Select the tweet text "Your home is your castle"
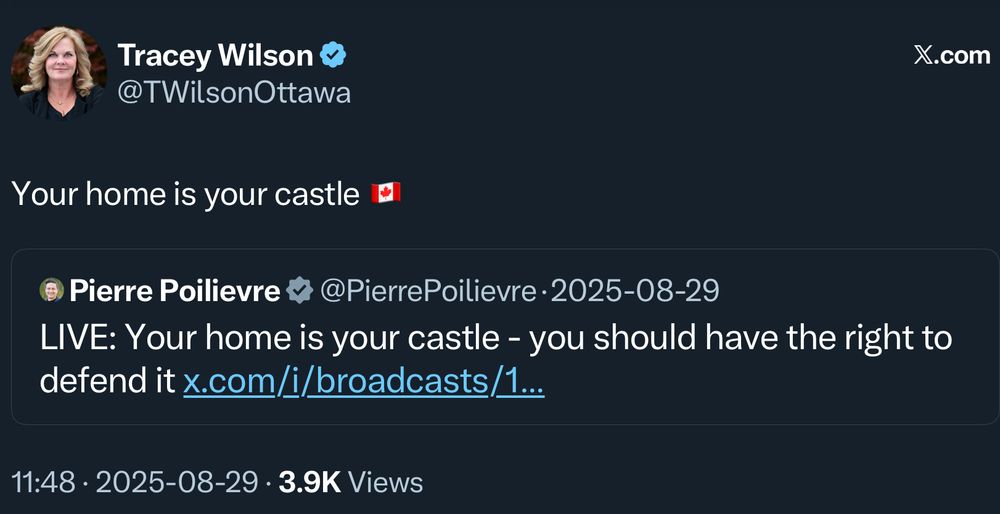Screen dimensions: 1000x514 [x=185, y=193]
